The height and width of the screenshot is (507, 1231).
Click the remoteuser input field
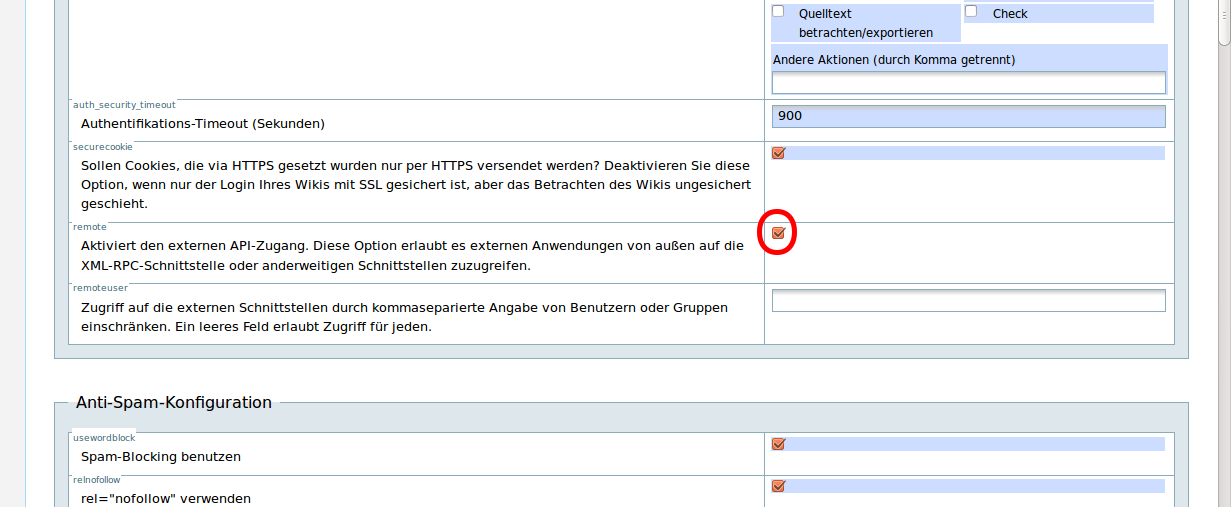[x=968, y=300]
